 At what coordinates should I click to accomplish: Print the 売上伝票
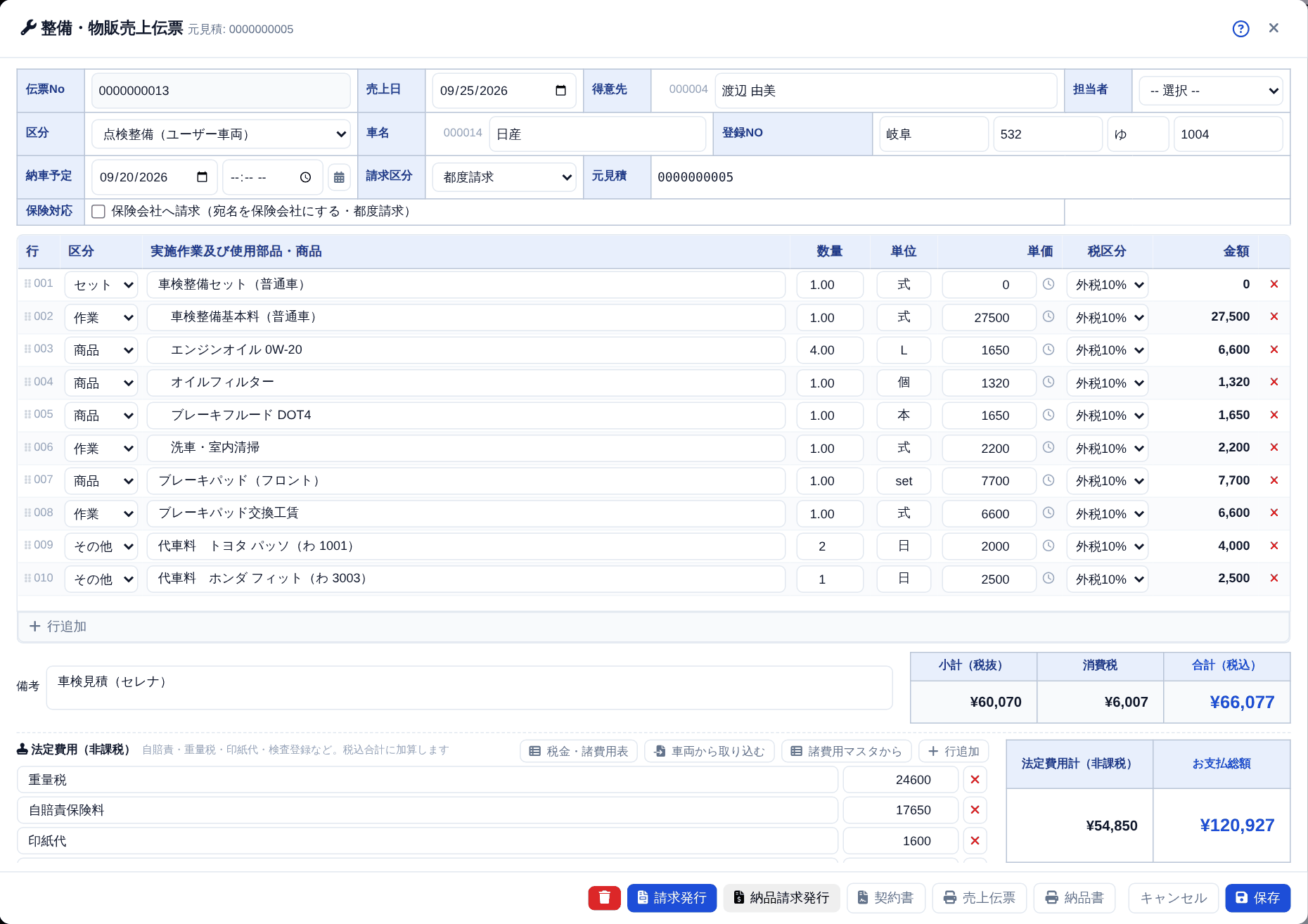pos(979,897)
